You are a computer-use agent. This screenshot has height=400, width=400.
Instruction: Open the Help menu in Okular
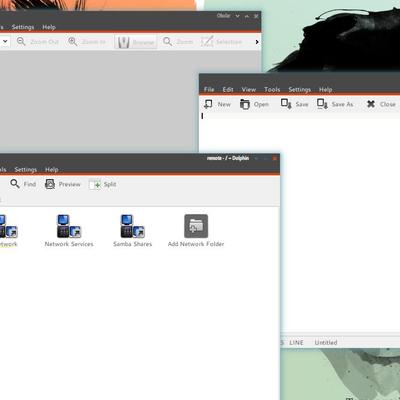pyautogui.click(x=49, y=27)
